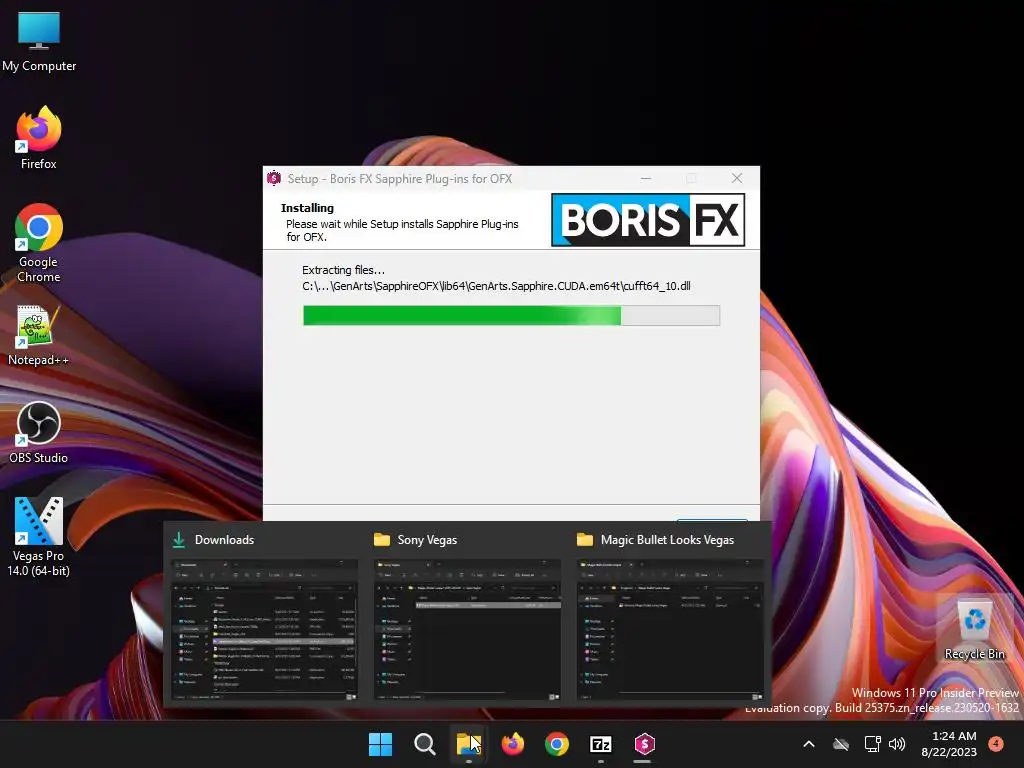Open Notepad++ desktop shortcut

pos(39,335)
